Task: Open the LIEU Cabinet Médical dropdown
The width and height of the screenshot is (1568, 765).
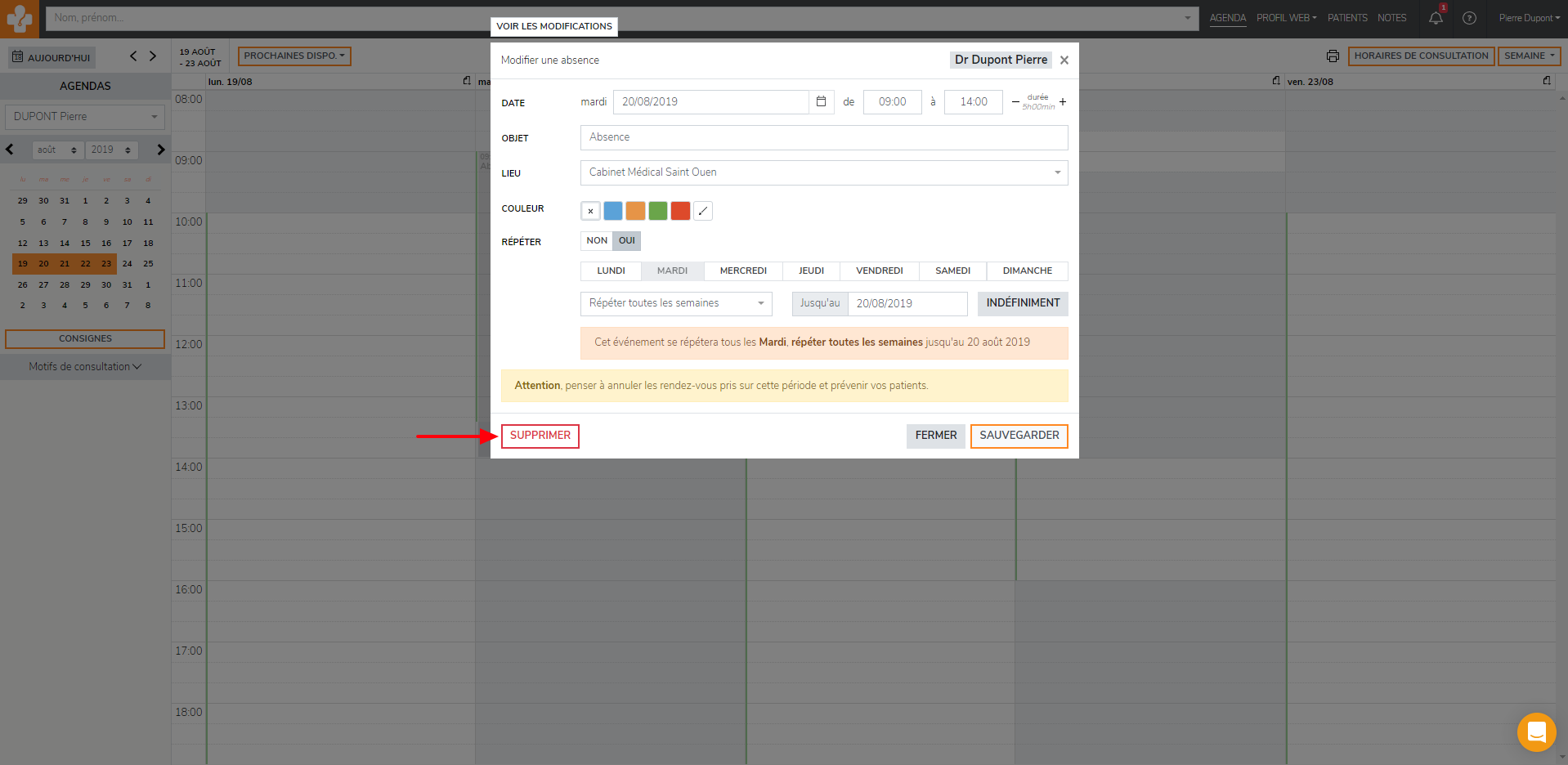Action: pos(823,172)
